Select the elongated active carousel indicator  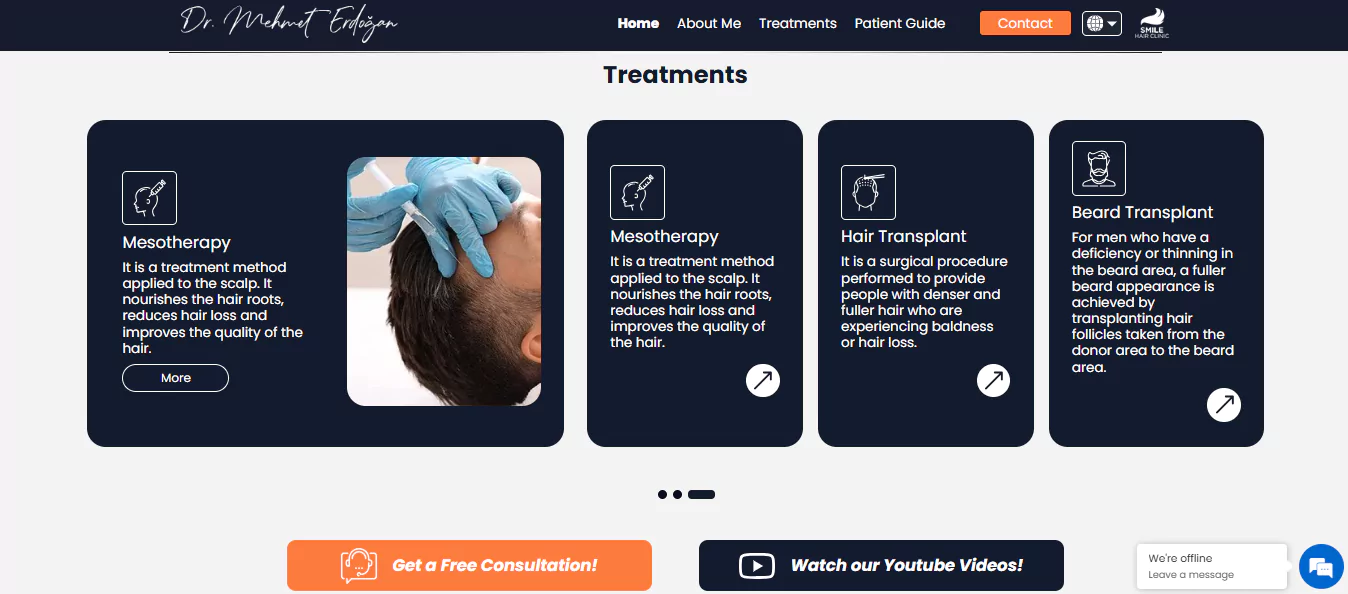click(701, 494)
